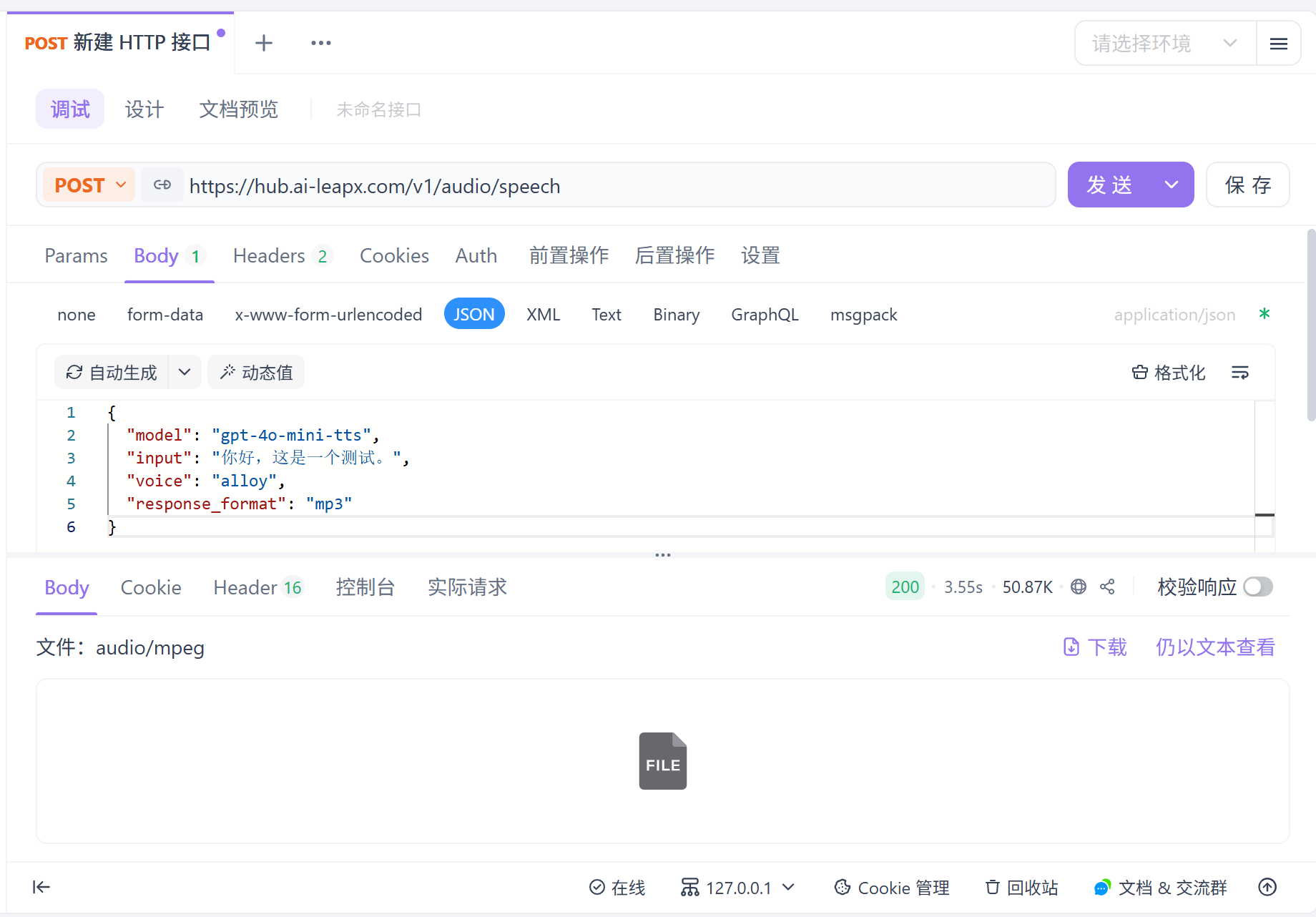The height and width of the screenshot is (917, 1316).
Task: Open the 127.0.0.1 proxy dropdown
Action: [737, 888]
